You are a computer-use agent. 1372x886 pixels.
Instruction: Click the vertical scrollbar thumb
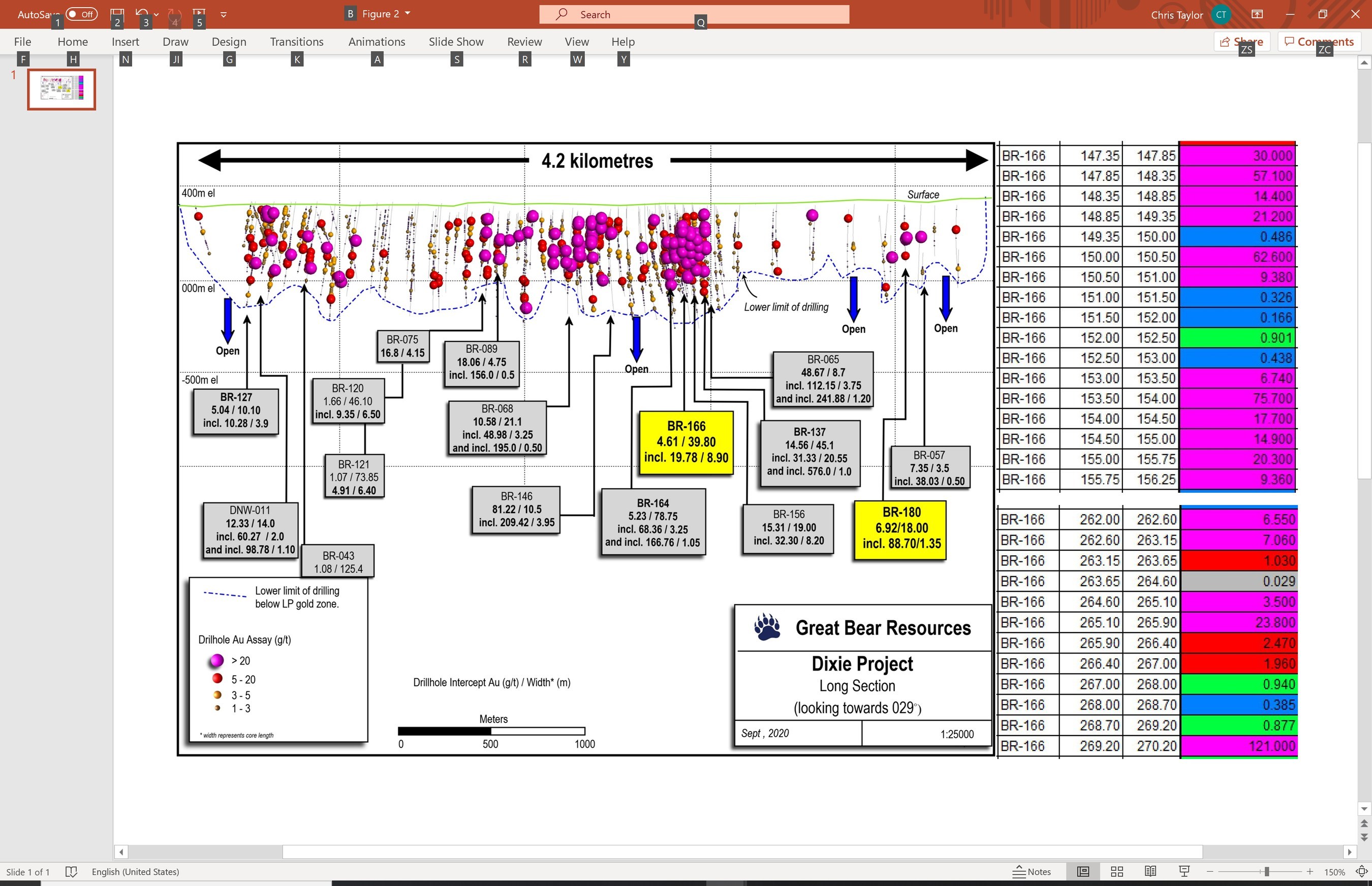(x=1364, y=311)
